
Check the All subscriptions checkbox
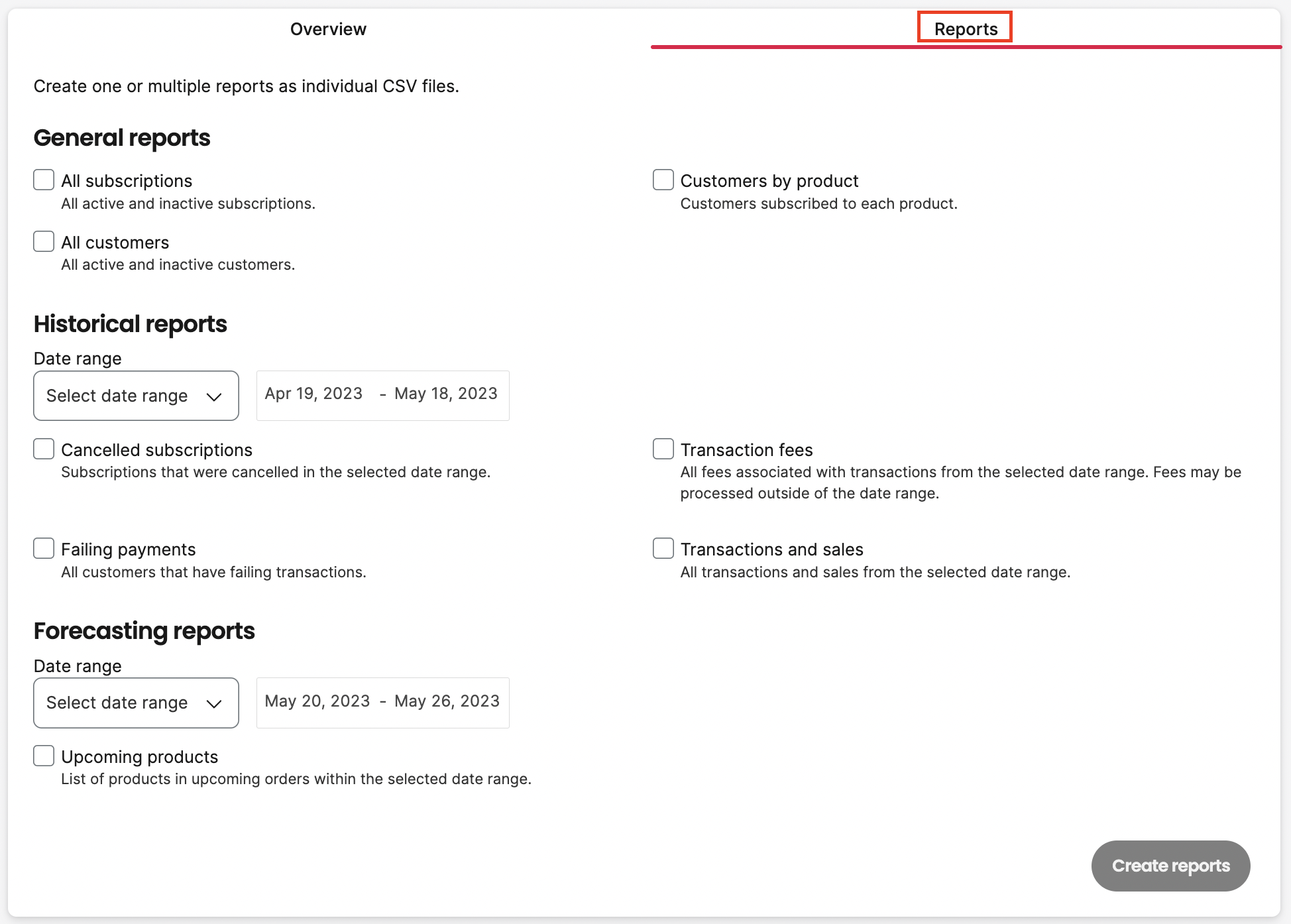[x=44, y=180]
